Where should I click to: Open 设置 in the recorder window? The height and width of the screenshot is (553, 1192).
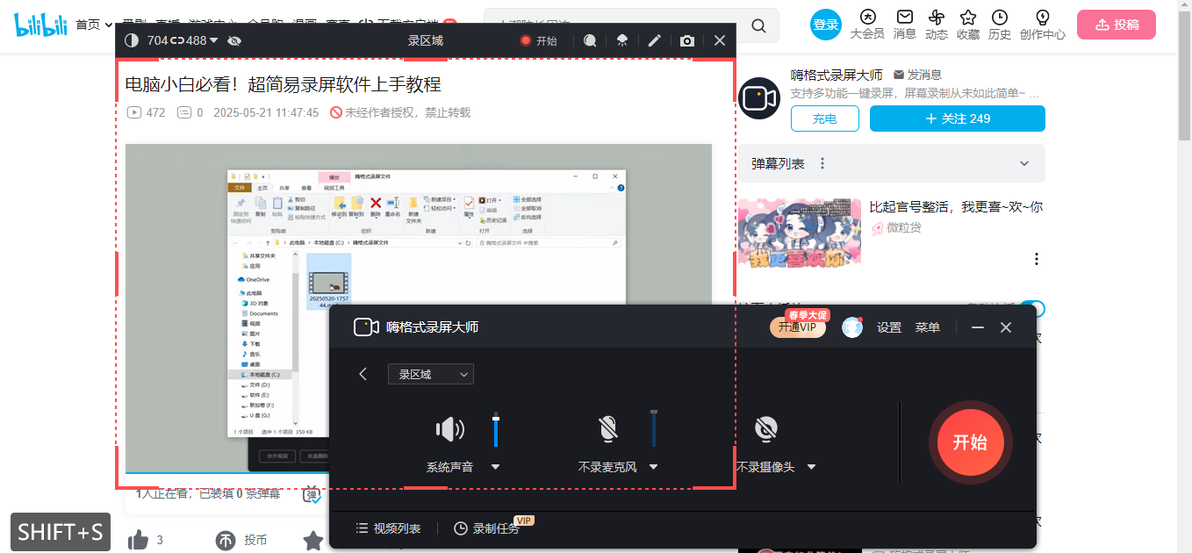889,328
